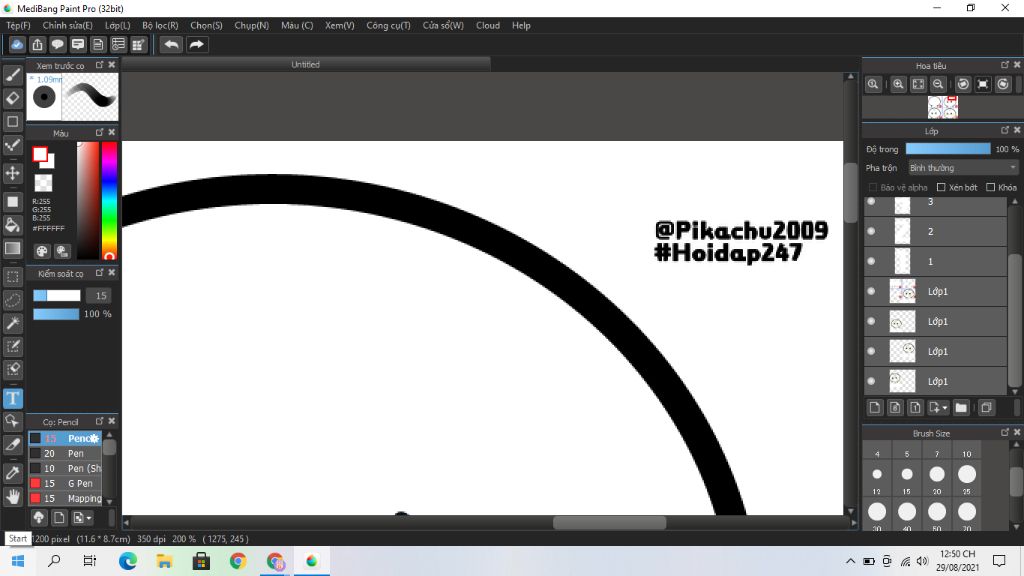Hide layer 3 visibility dot
Screen dimensions: 1024x576
coord(871,202)
